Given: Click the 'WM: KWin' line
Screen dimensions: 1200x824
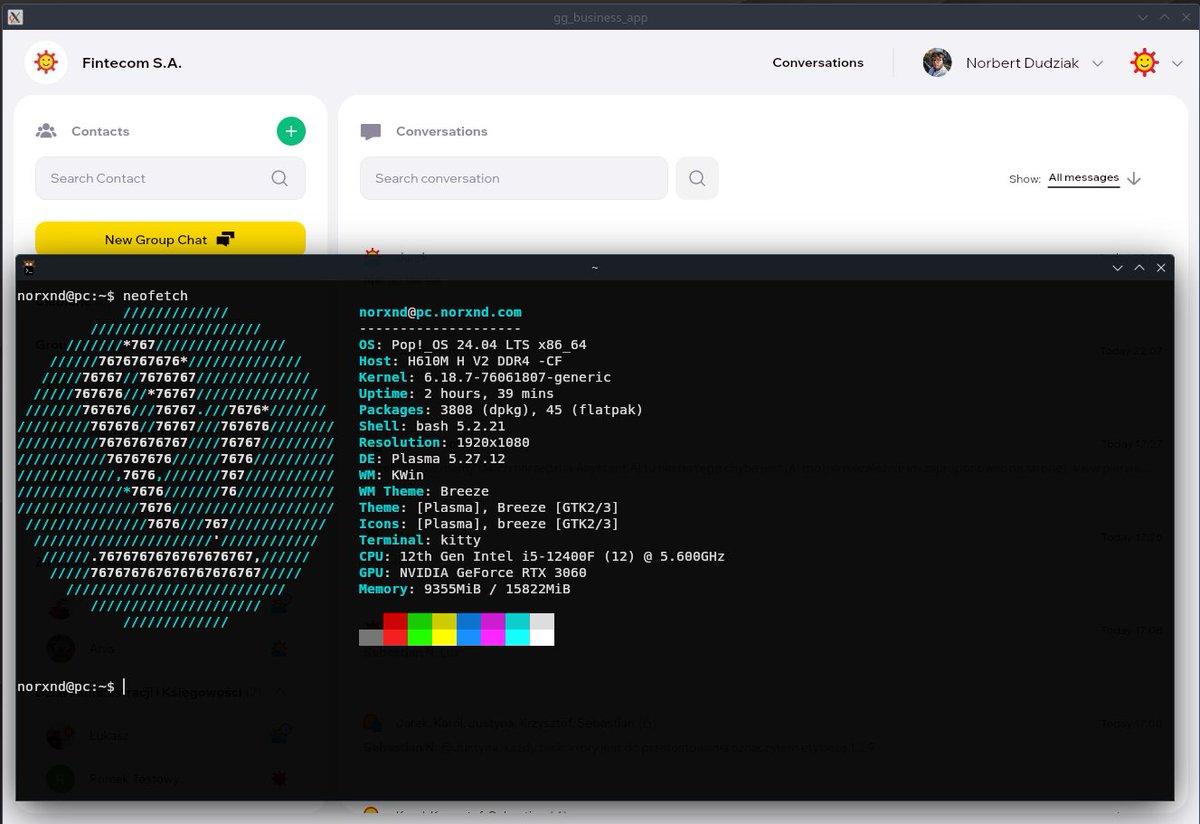Looking at the screenshot, I should tap(391, 475).
